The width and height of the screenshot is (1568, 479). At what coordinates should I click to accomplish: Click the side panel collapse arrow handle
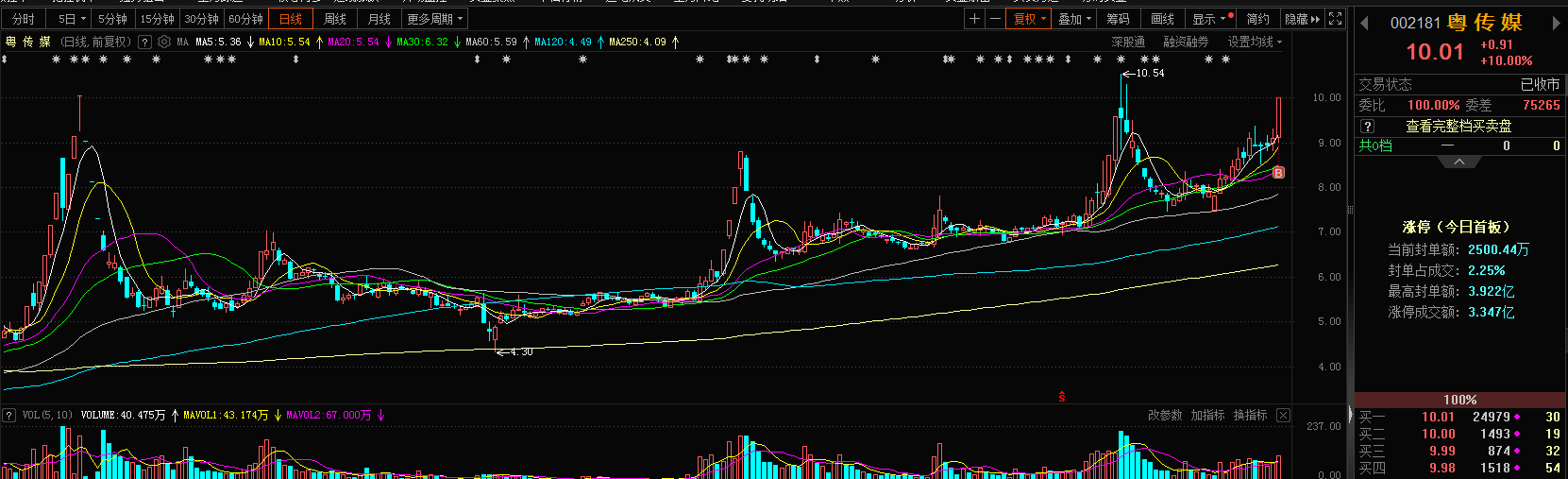1350,415
